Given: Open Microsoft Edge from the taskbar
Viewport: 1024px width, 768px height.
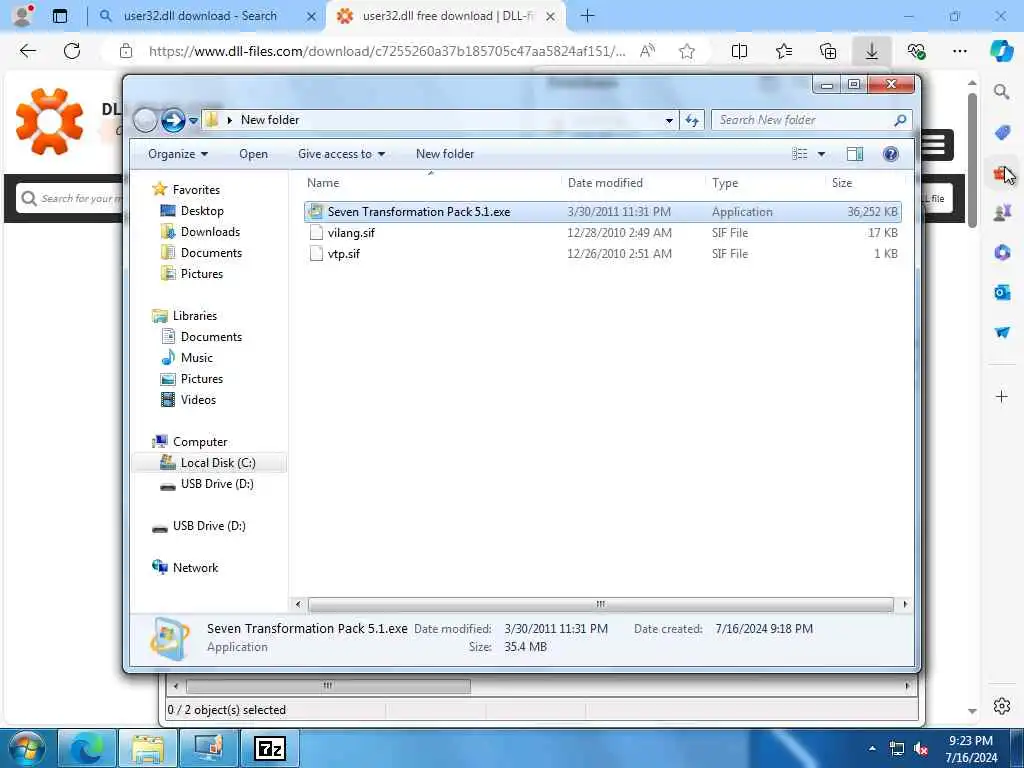Looking at the screenshot, I should click(87, 748).
